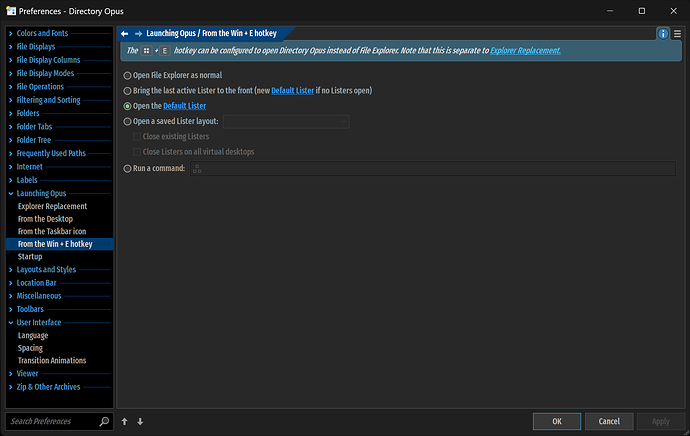Select Open a saved Lister layout
This screenshot has width=690, height=436.
pyautogui.click(x=127, y=121)
